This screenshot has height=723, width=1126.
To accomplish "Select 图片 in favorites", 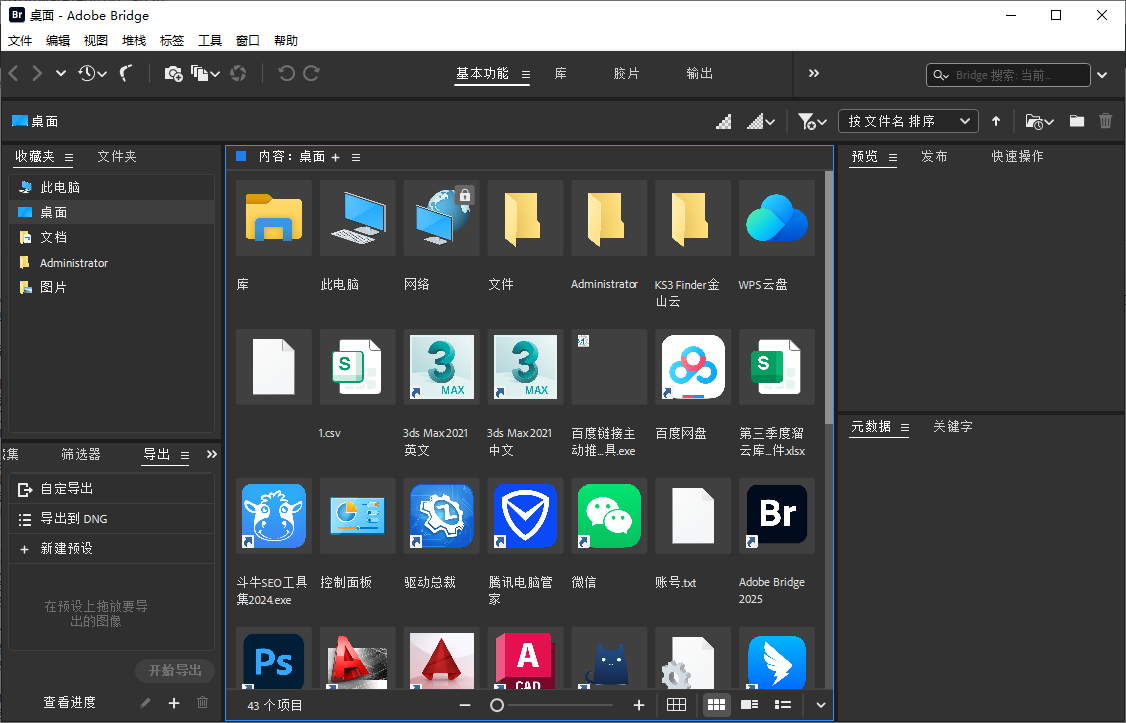I will tap(111, 287).
